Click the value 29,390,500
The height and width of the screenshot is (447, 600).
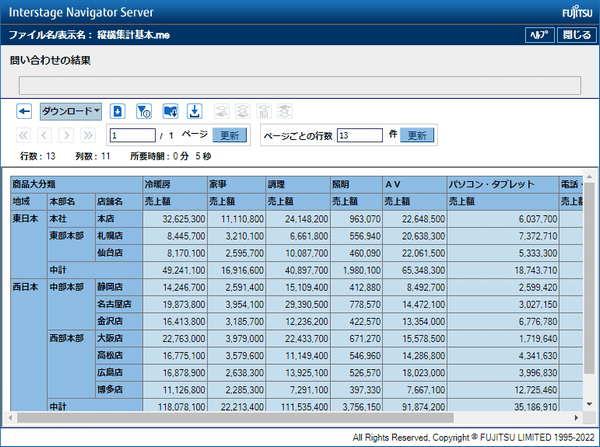pos(306,305)
